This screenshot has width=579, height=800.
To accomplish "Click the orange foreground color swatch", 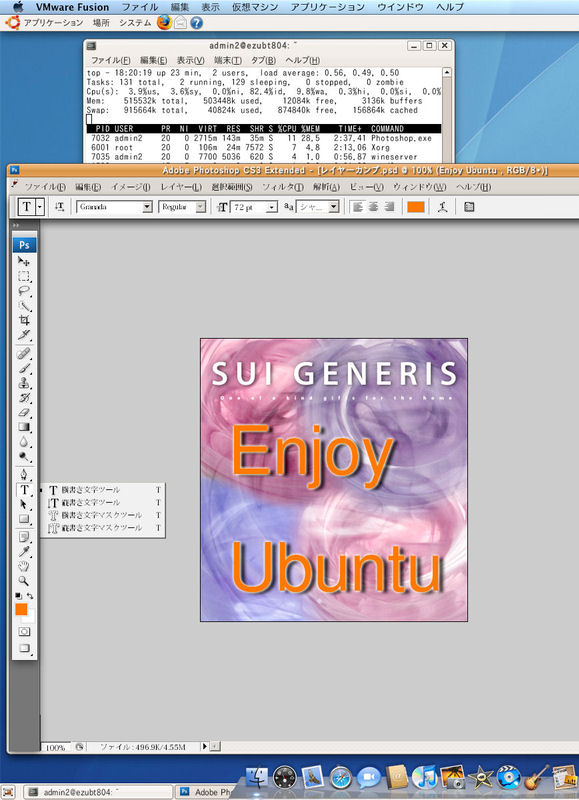I will click(21, 609).
